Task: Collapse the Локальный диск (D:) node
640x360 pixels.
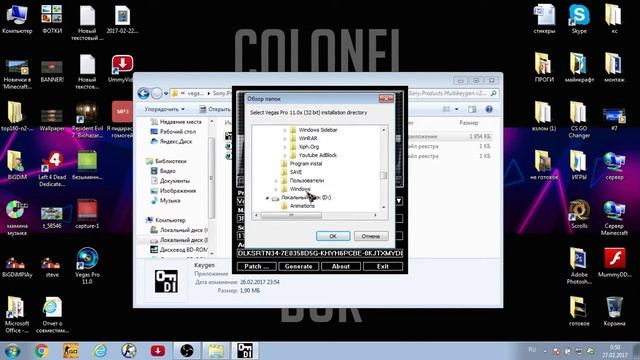Action: click(x=268, y=198)
